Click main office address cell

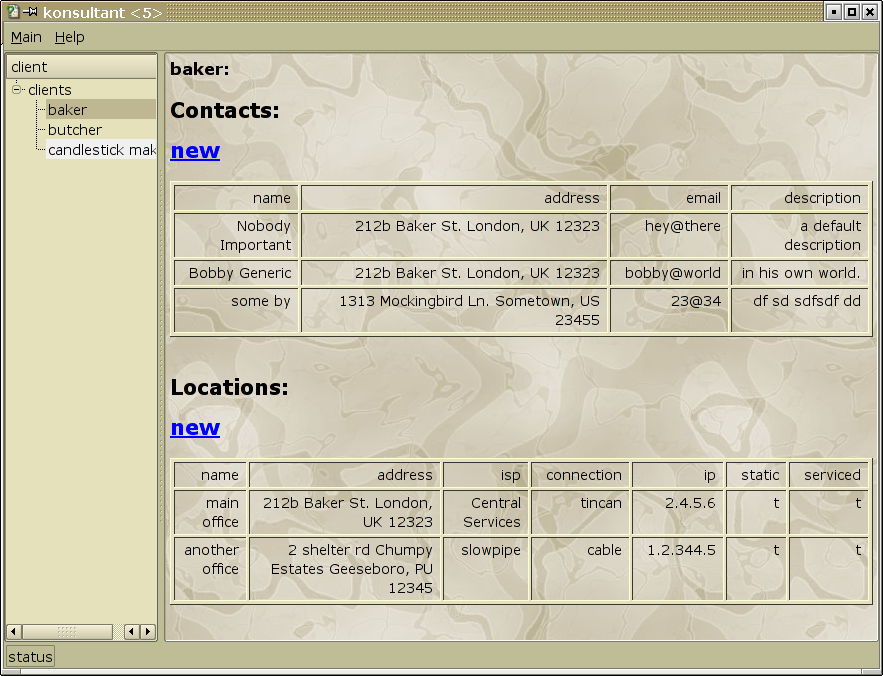tap(346, 513)
